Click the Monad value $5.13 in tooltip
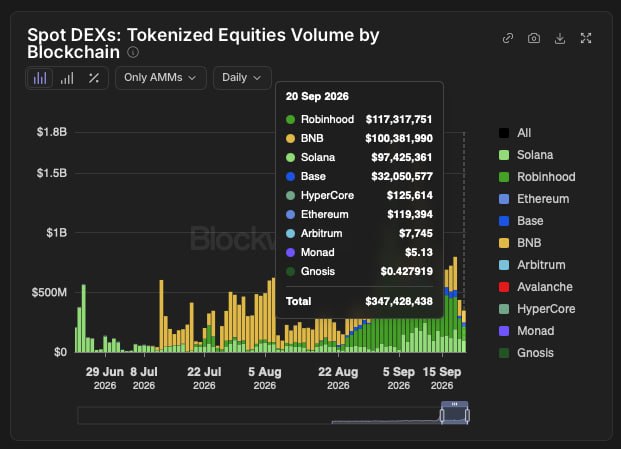The image size is (621, 449). [x=419, y=252]
